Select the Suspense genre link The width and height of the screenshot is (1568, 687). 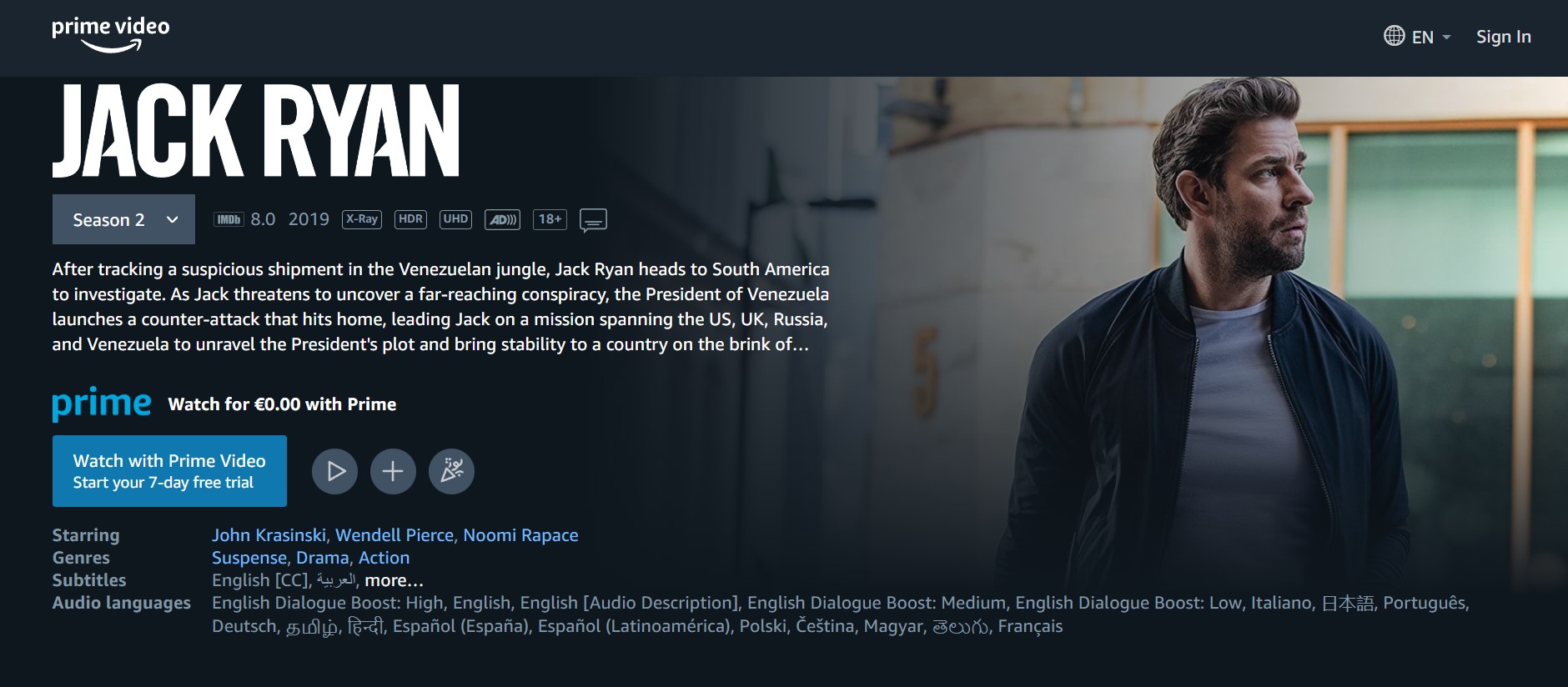[249, 558]
